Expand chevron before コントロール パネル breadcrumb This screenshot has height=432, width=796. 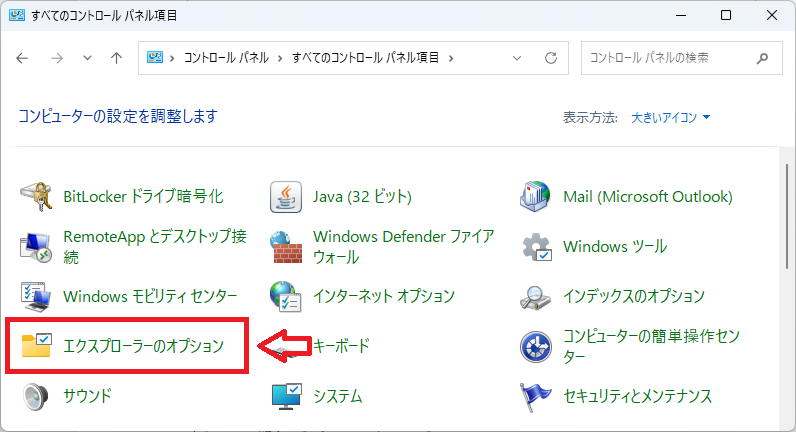click(172, 58)
